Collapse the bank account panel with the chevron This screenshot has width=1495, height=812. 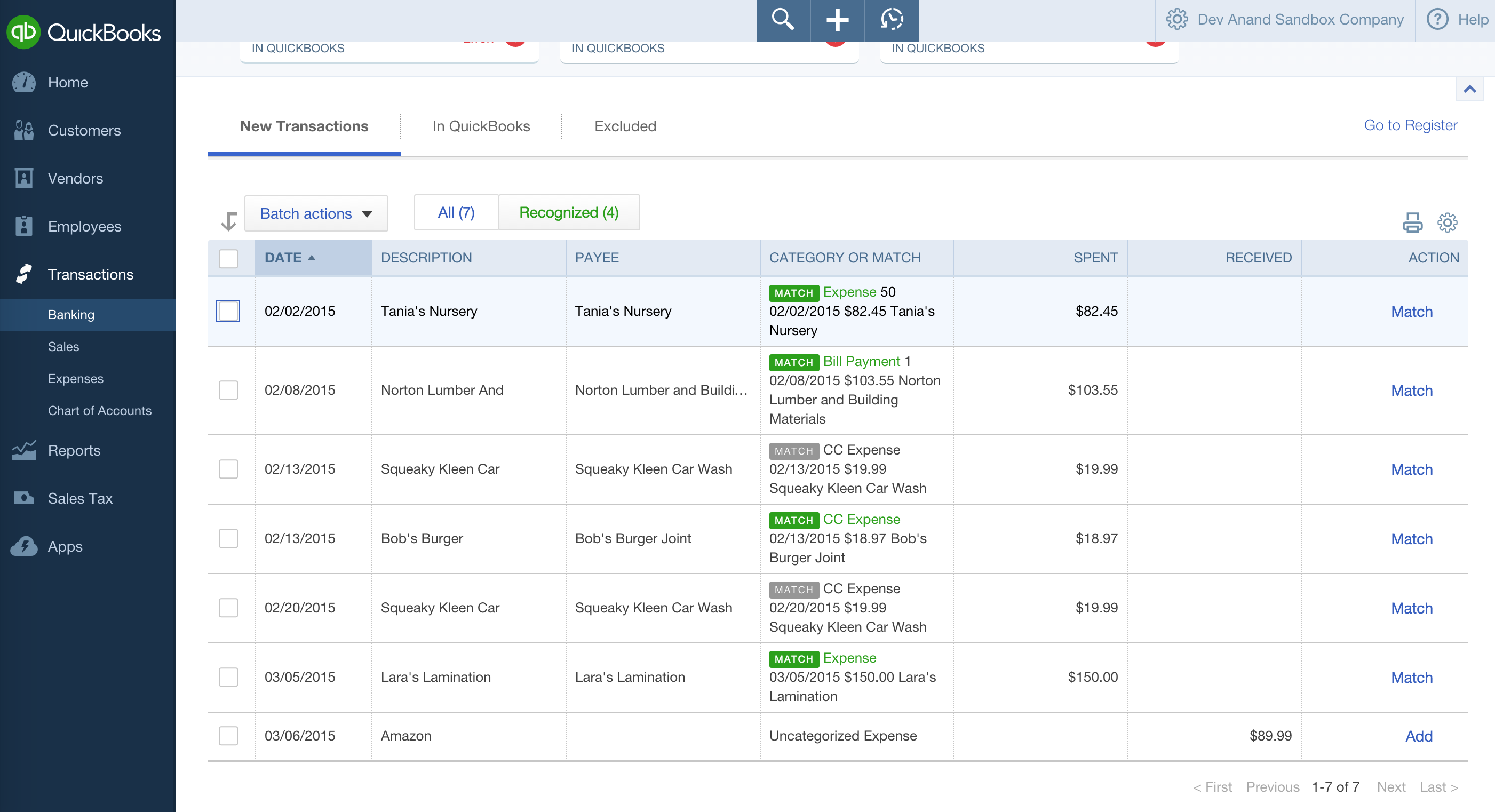pyautogui.click(x=1470, y=89)
